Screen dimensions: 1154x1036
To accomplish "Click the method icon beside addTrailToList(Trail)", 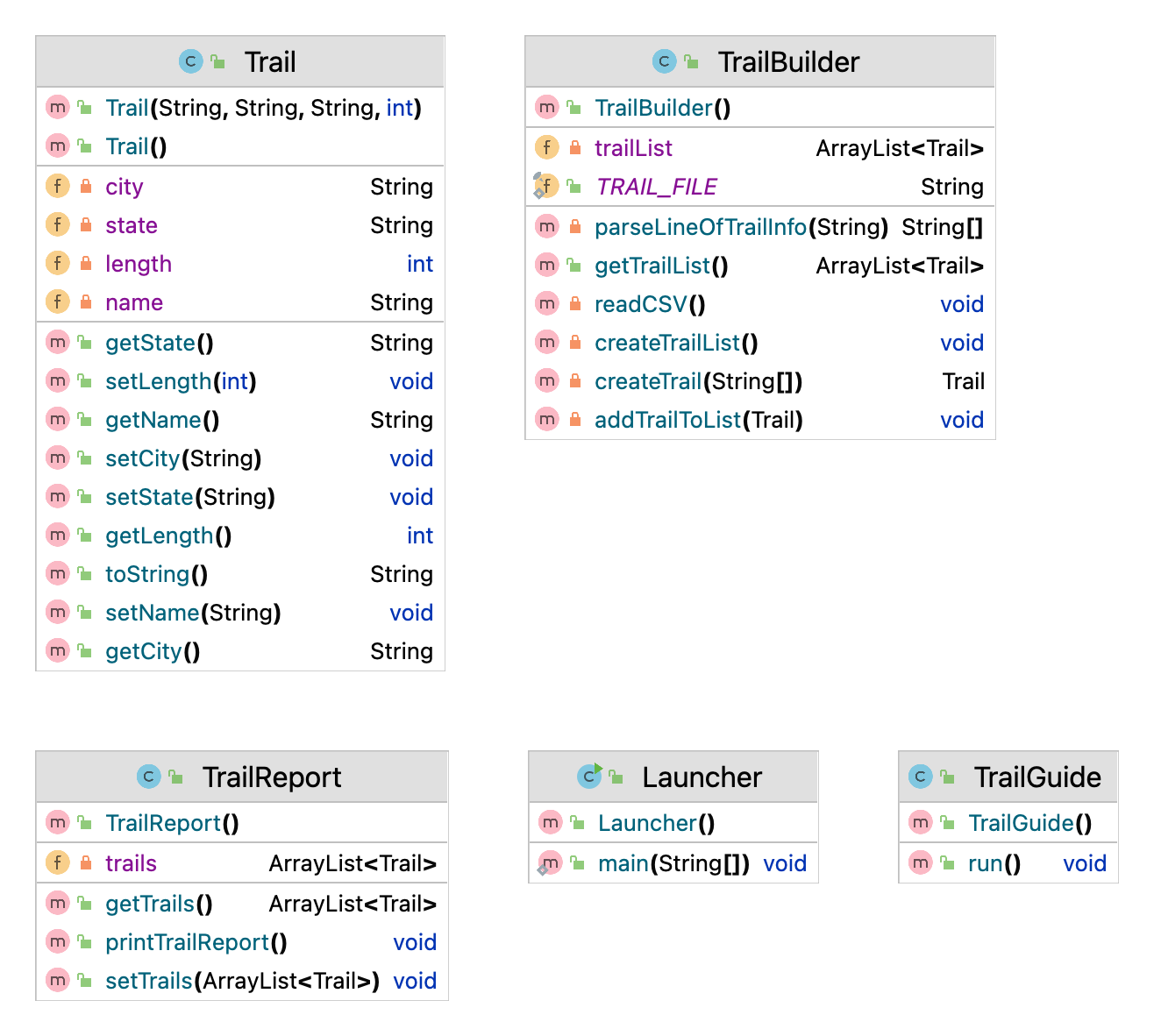I will click(x=547, y=419).
